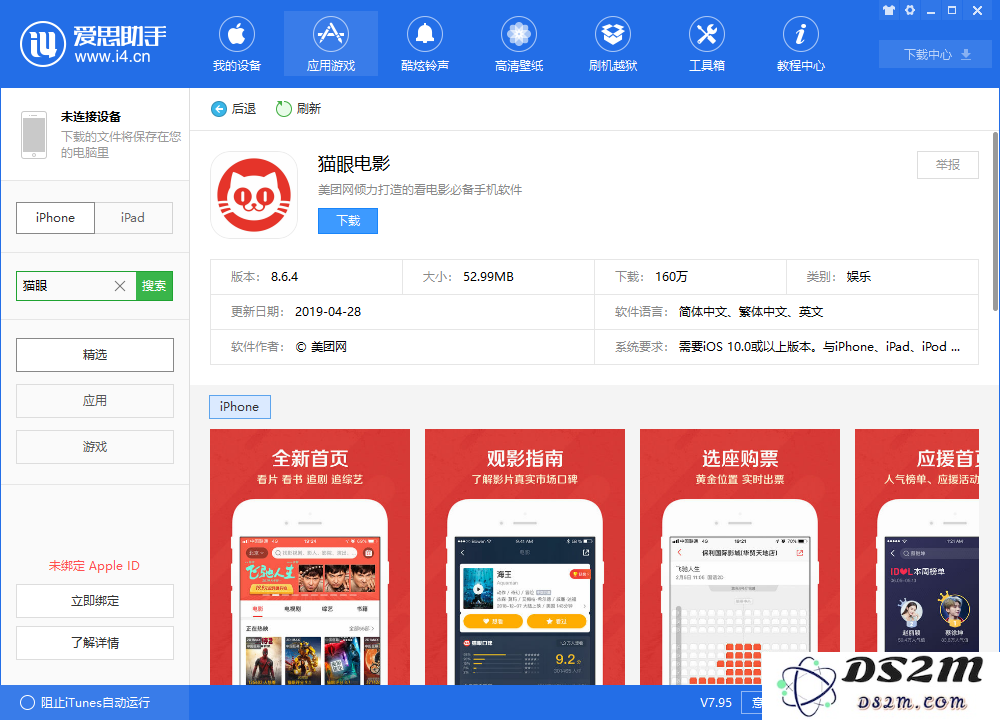Open settings gear in title bar
1000x720 pixels.
tap(910, 10)
